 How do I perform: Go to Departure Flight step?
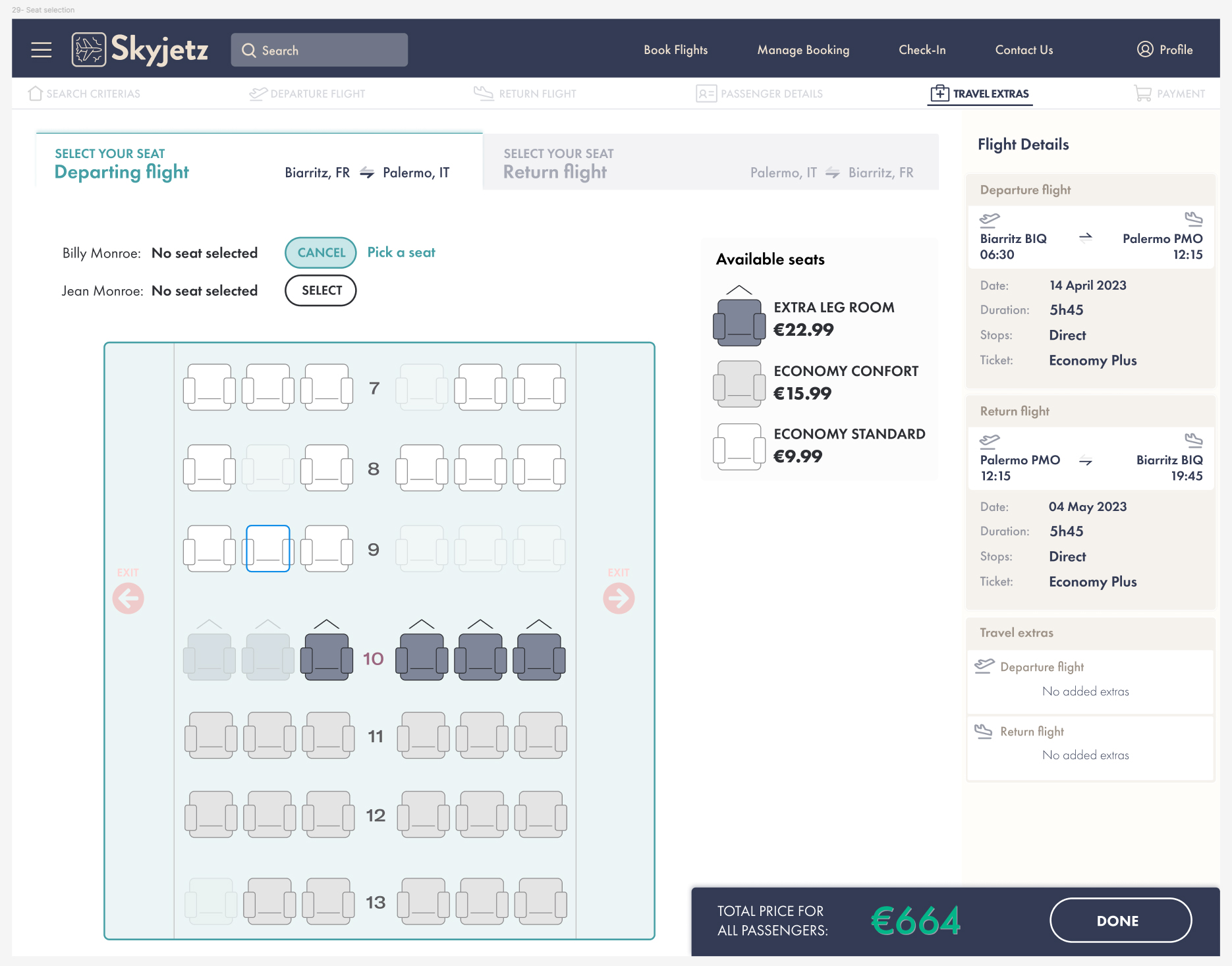(307, 94)
